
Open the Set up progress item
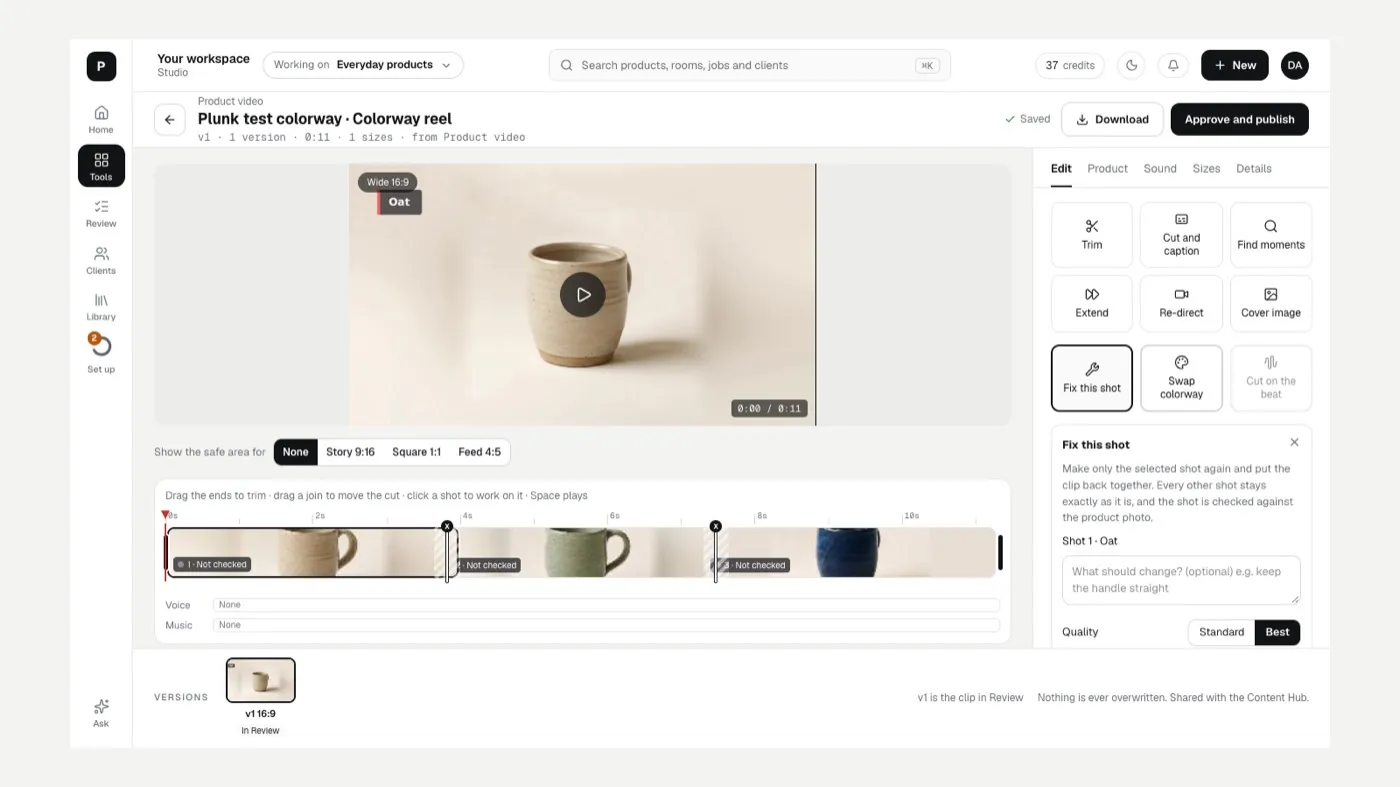tap(101, 353)
